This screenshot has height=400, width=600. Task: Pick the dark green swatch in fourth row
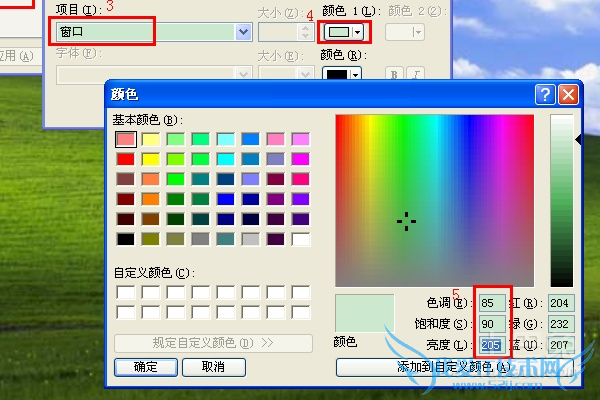[x=176, y=199]
